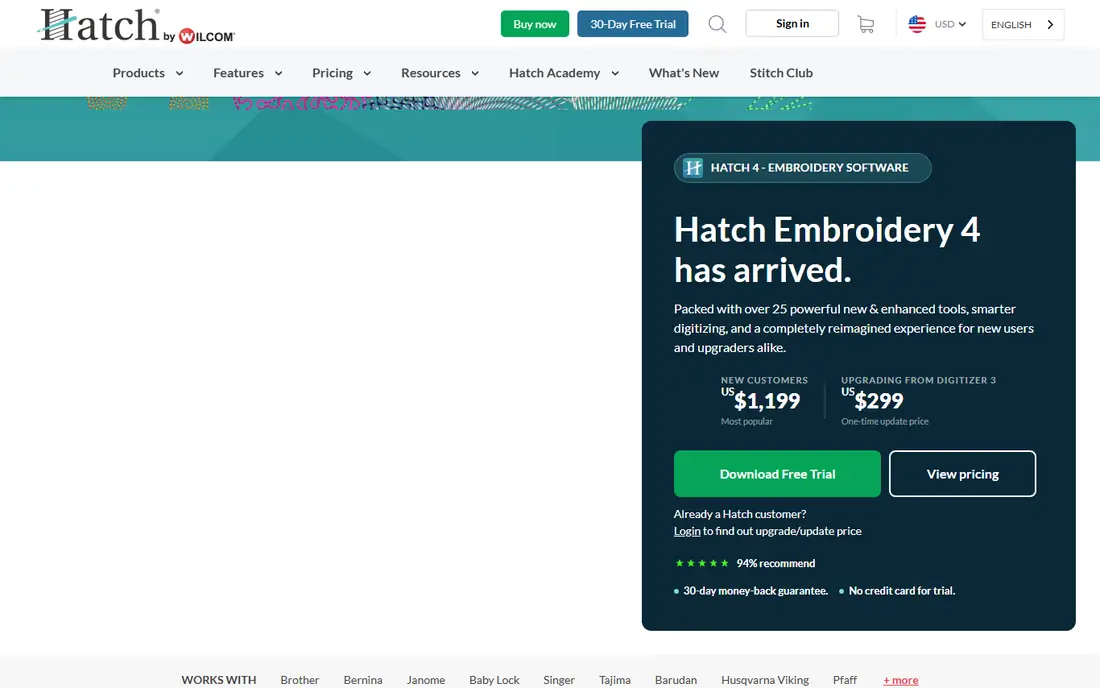Click the green Buy now button
Viewport: 1100px width, 688px height.
tap(535, 24)
